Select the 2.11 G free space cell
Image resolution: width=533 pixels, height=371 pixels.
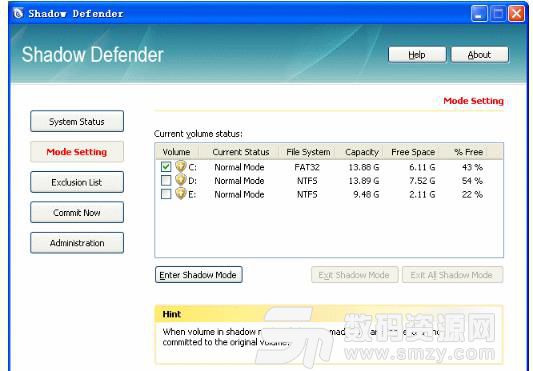pyautogui.click(x=422, y=195)
